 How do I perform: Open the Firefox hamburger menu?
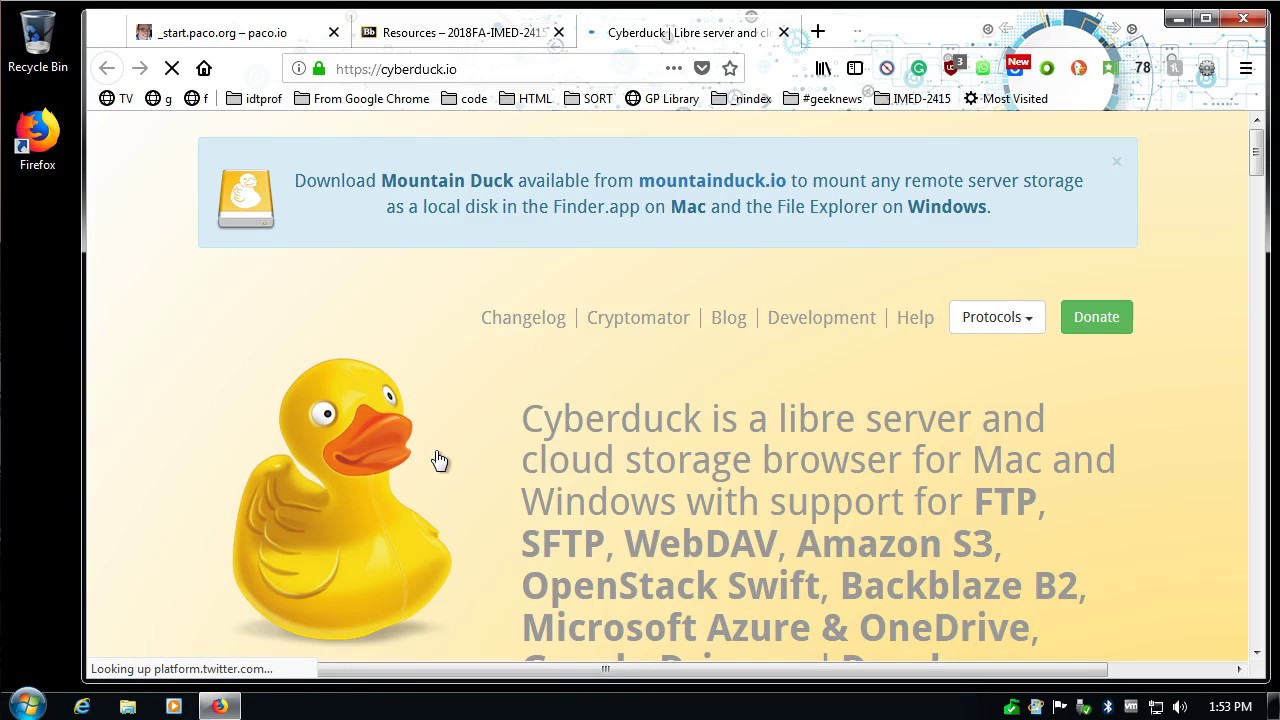tap(1246, 68)
